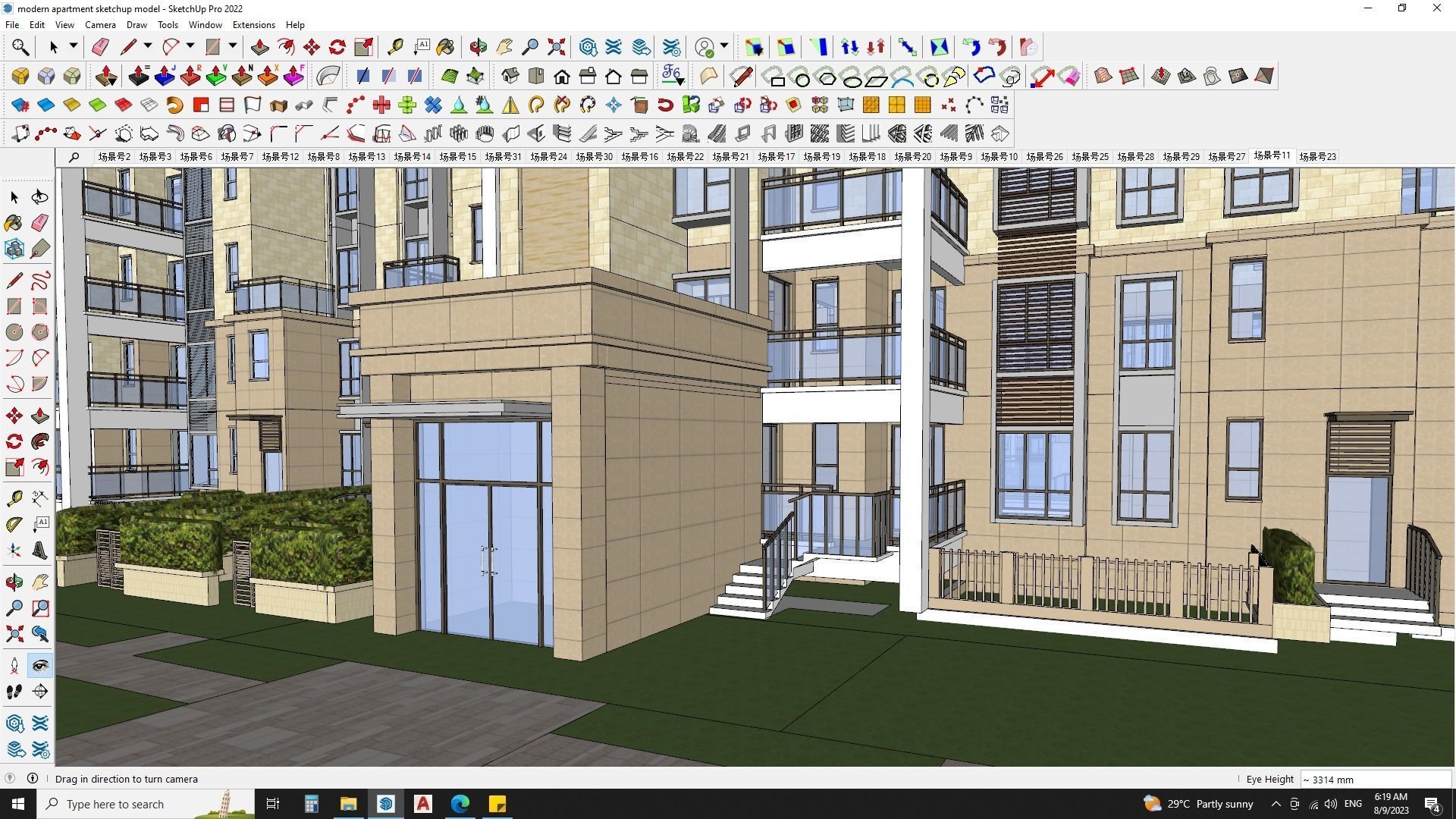1456x819 pixels.
Task: Expand the Shape tool dropdown arrow
Action: click(x=233, y=47)
